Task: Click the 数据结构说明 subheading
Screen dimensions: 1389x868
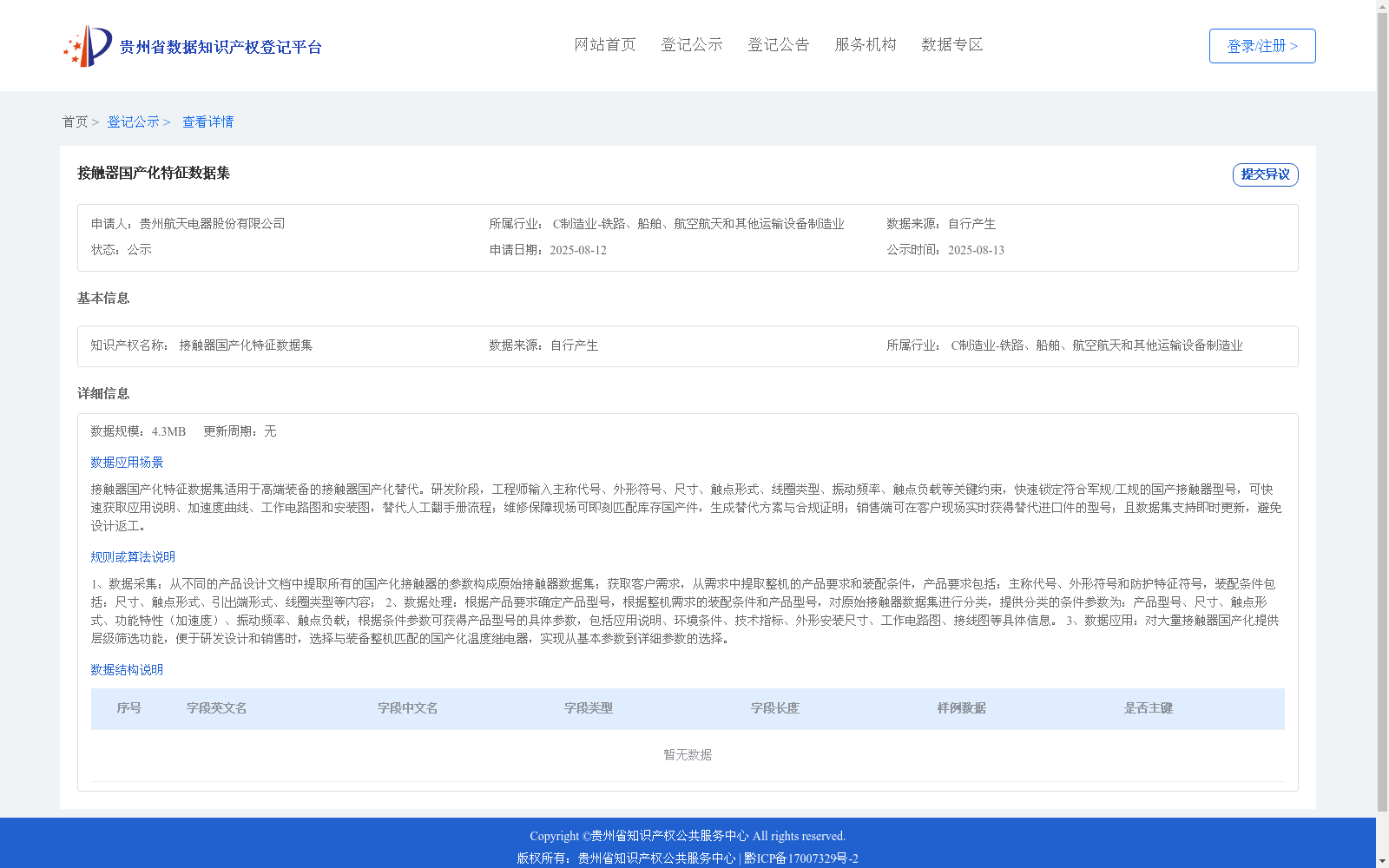Action: [127, 670]
